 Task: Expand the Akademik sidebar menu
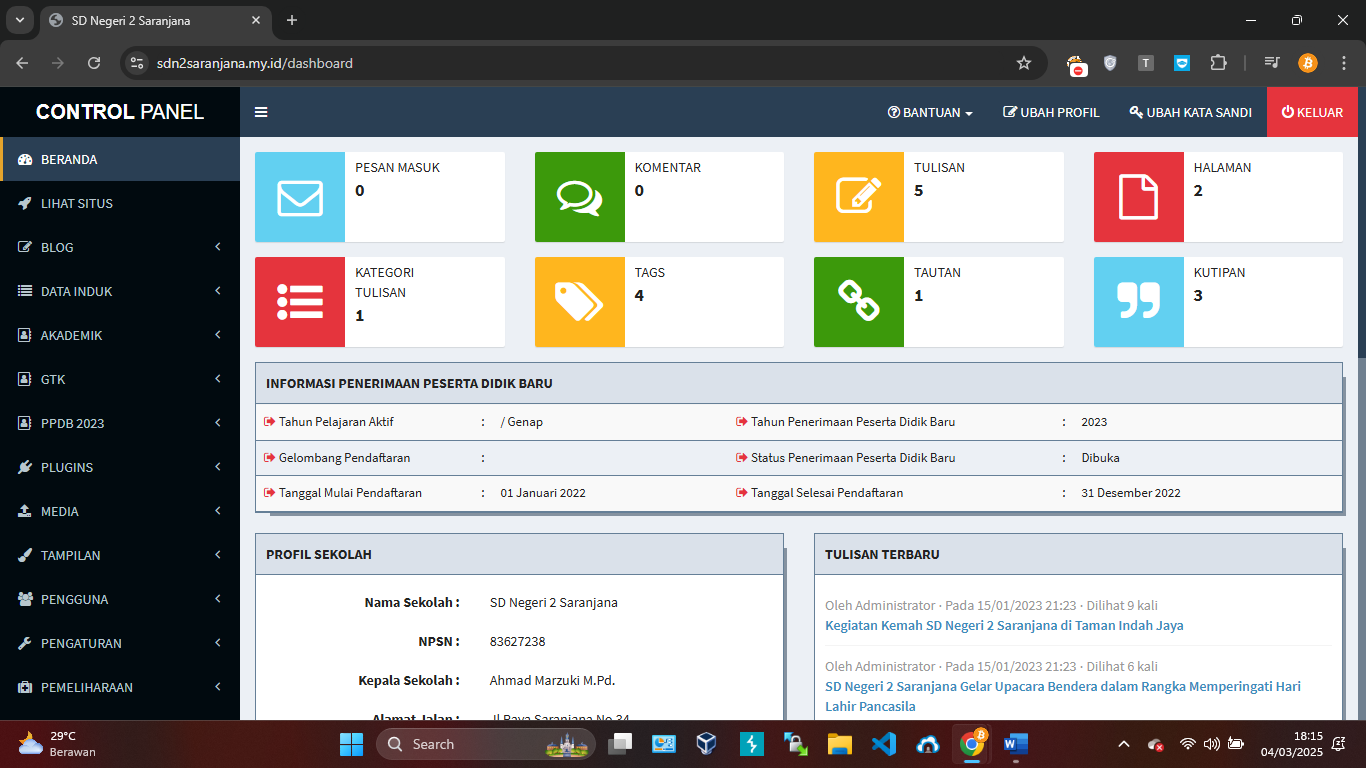tap(120, 335)
